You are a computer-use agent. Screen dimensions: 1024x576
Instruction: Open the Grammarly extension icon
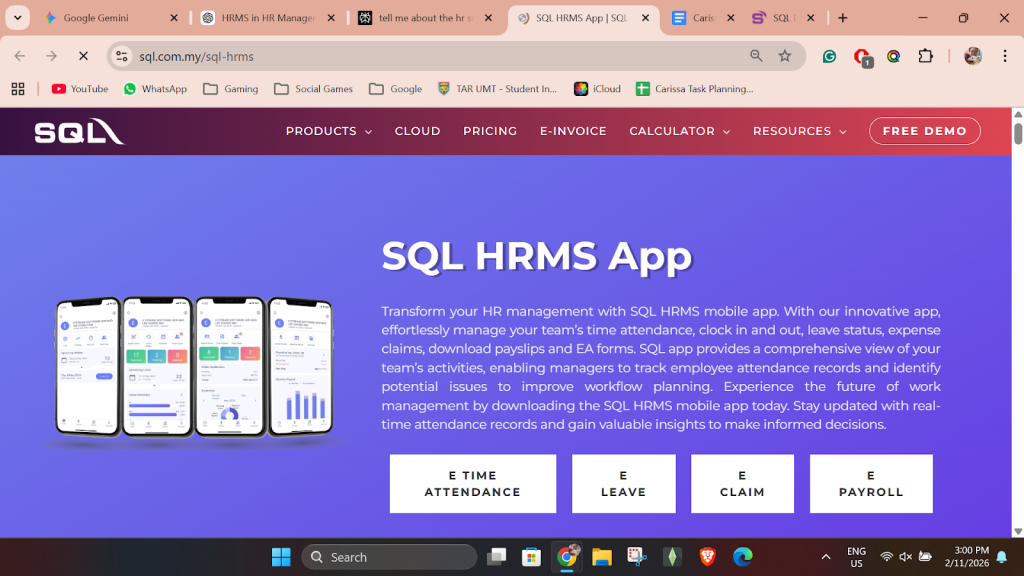click(829, 57)
